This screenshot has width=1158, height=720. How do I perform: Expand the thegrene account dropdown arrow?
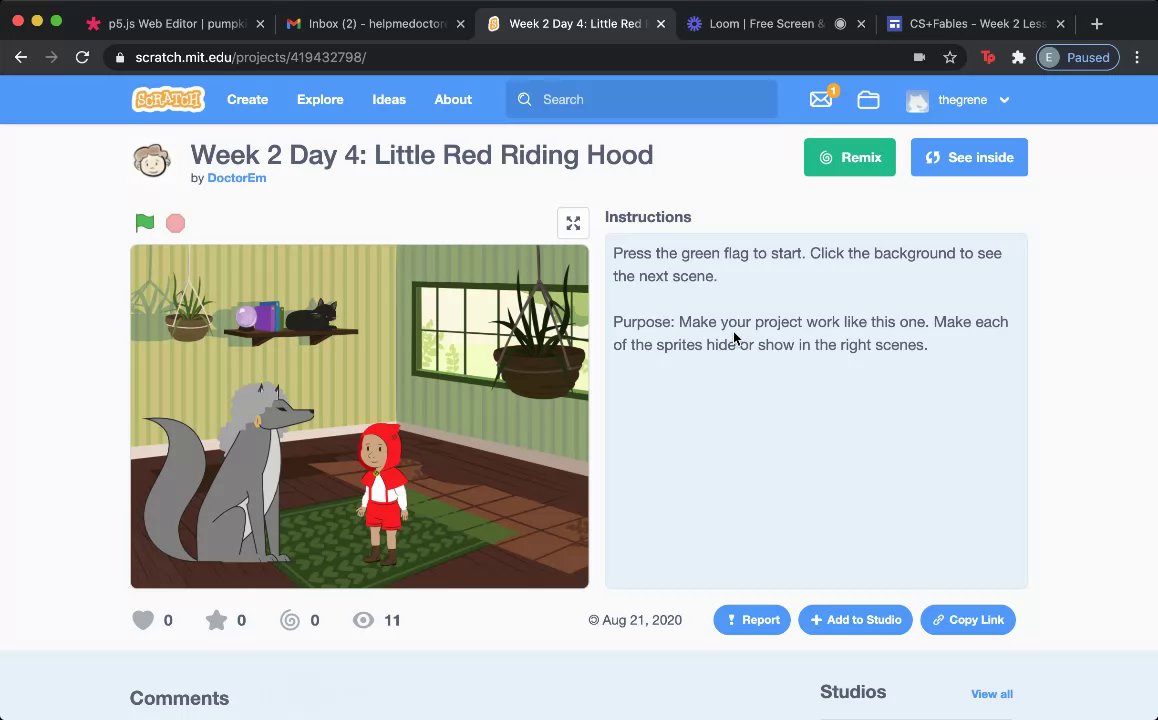tap(1004, 100)
